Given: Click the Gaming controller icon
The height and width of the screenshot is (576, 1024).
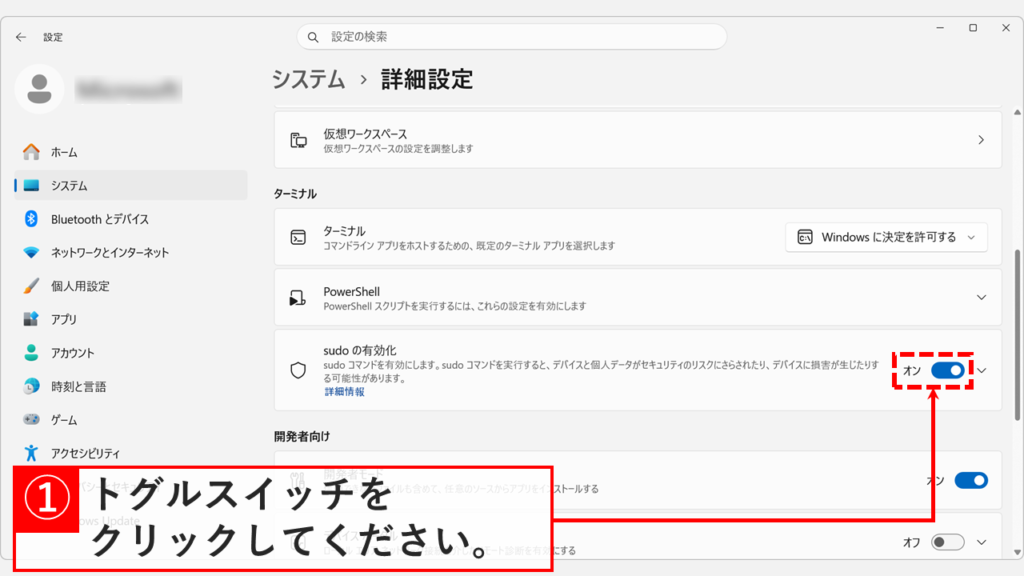Looking at the screenshot, I should pyautogui.click(x=31, y=419).
